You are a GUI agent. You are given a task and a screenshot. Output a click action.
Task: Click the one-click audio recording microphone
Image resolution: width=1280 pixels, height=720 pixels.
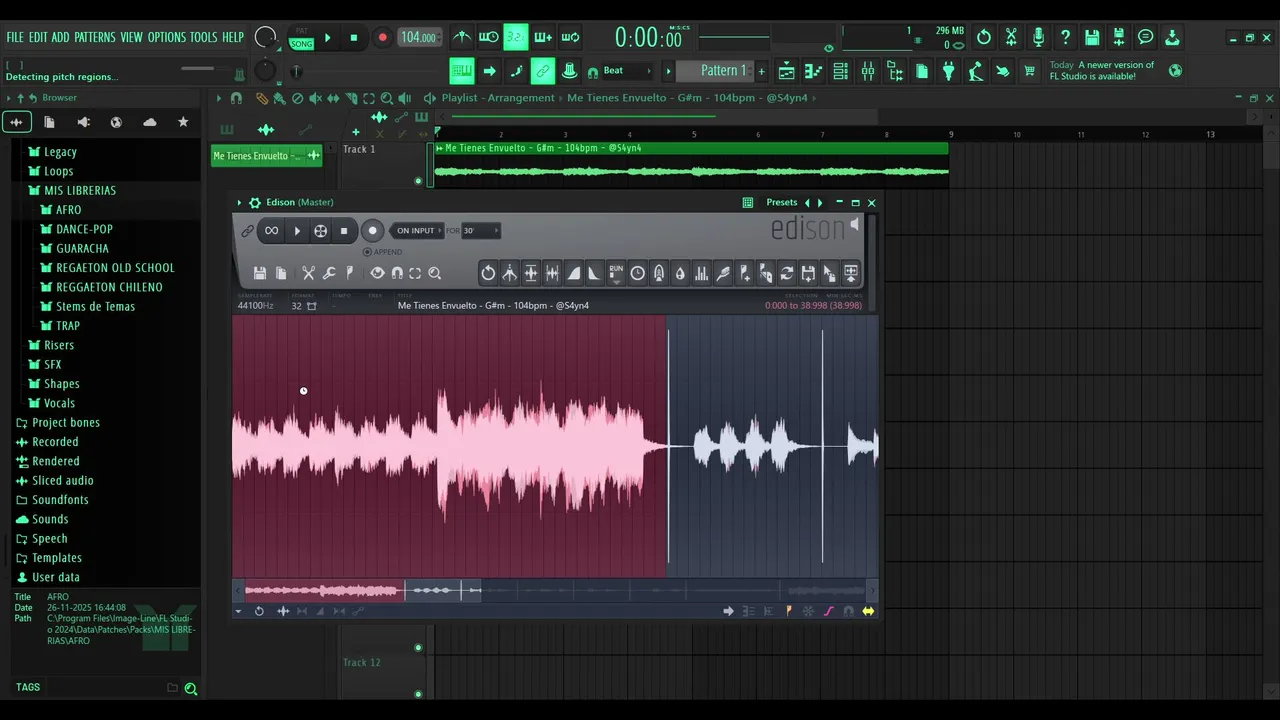click(1038, 37)
